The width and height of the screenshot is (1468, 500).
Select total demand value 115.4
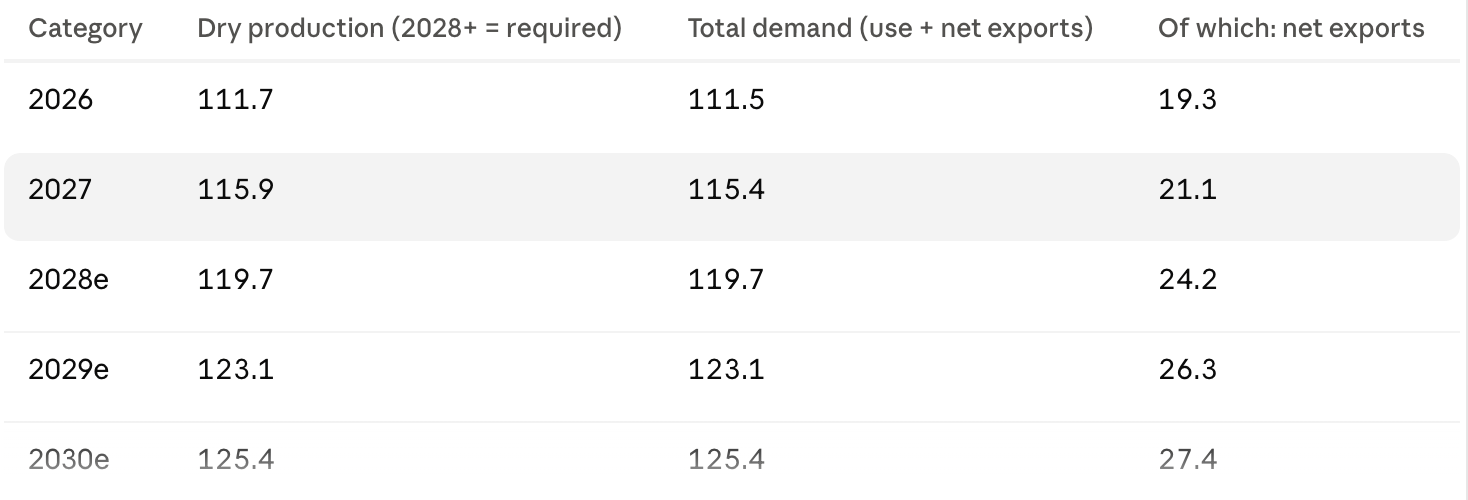click(x=725, y=189)
